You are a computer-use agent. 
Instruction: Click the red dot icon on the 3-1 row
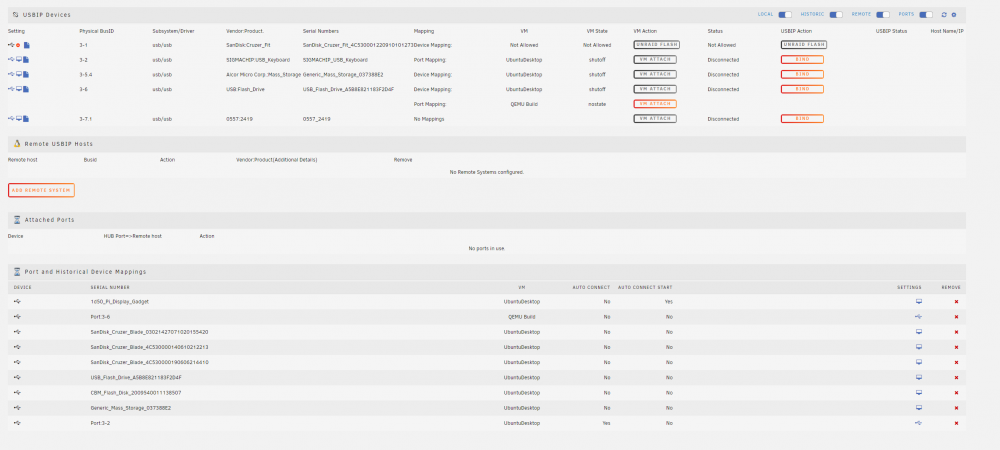[x=18, y=45]
